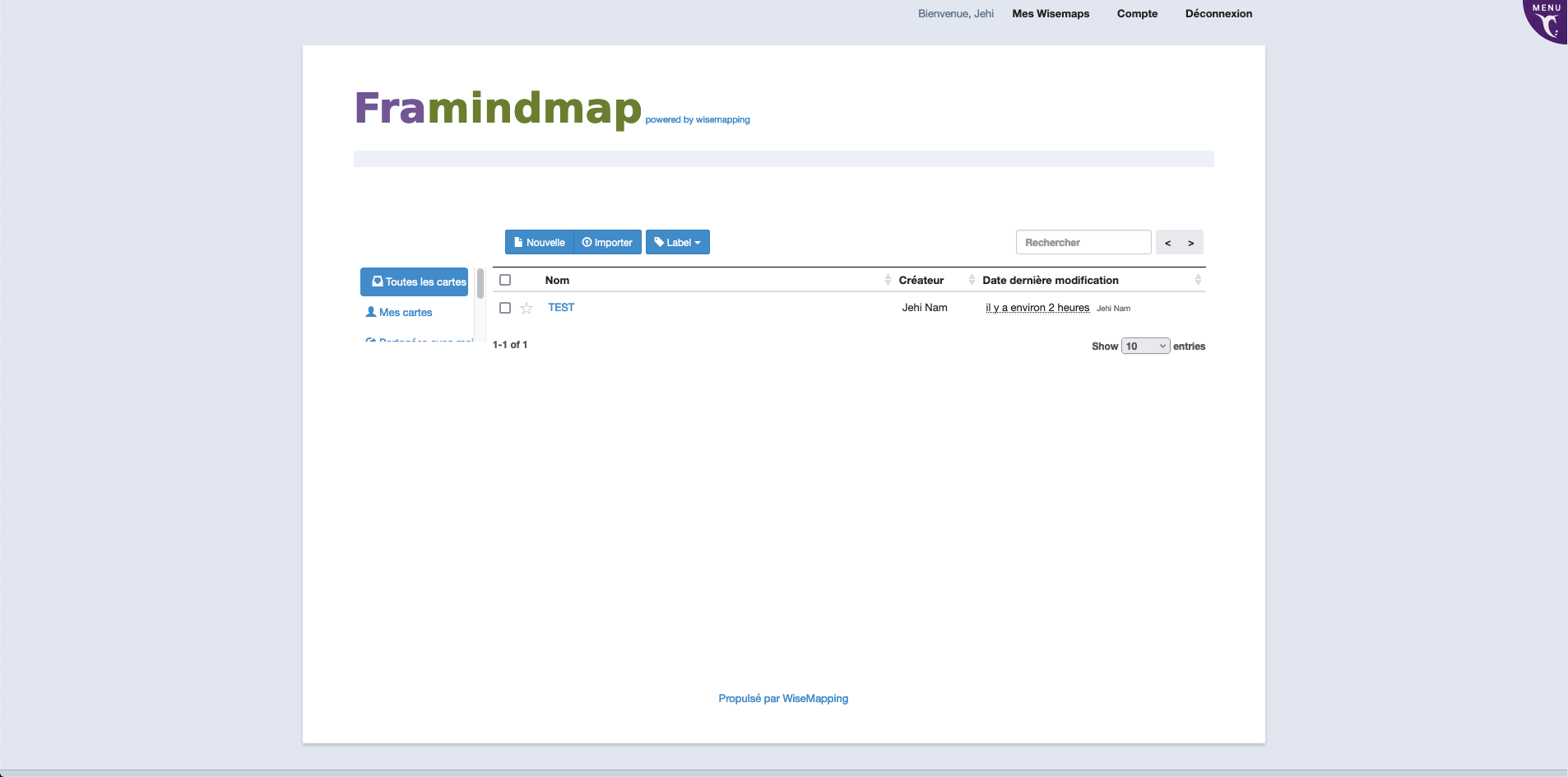
Task: Click the Importer button
Action: [x=607, y=242]
